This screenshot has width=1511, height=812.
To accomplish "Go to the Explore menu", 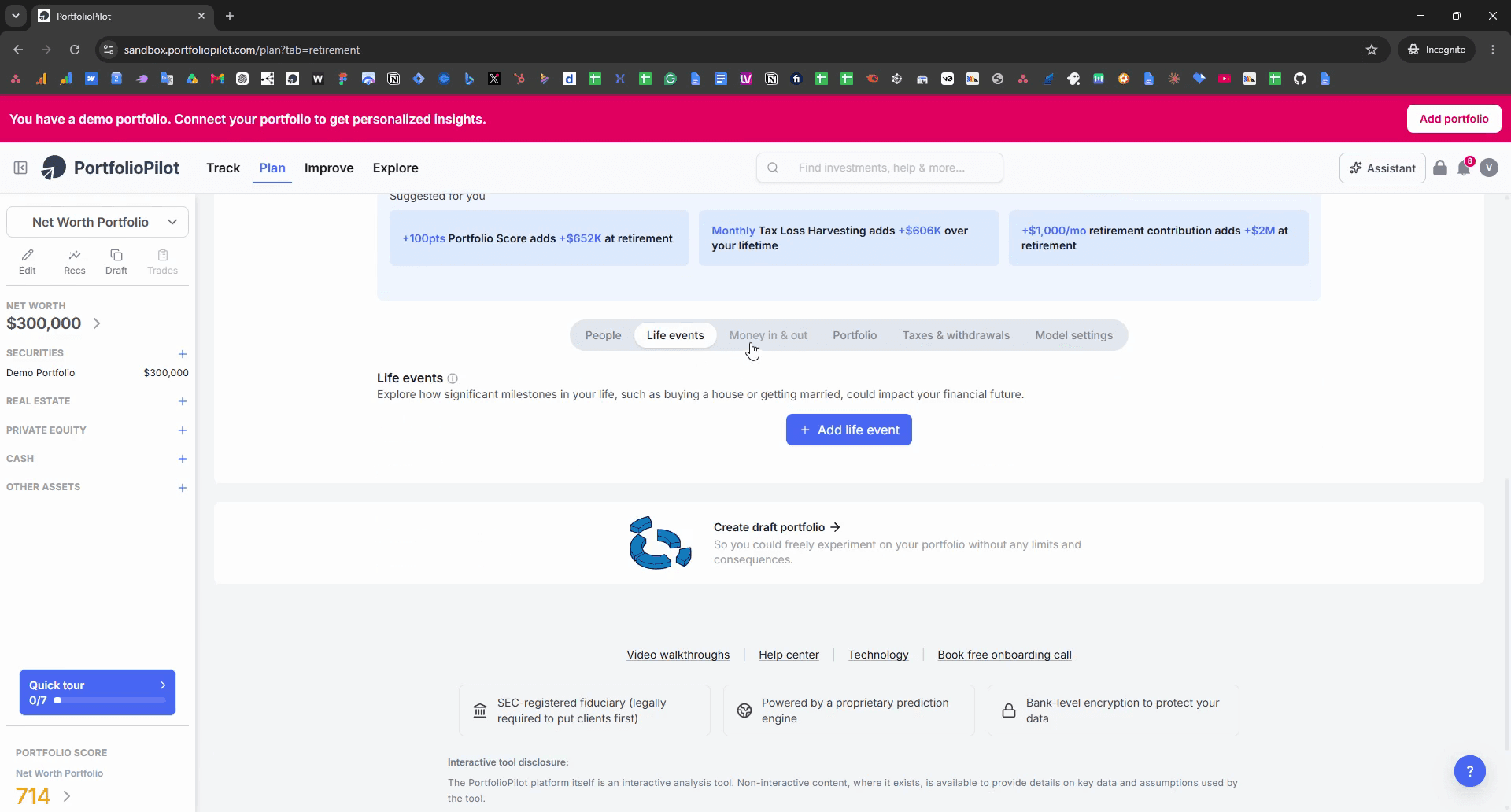I will (x=396, y=168).
